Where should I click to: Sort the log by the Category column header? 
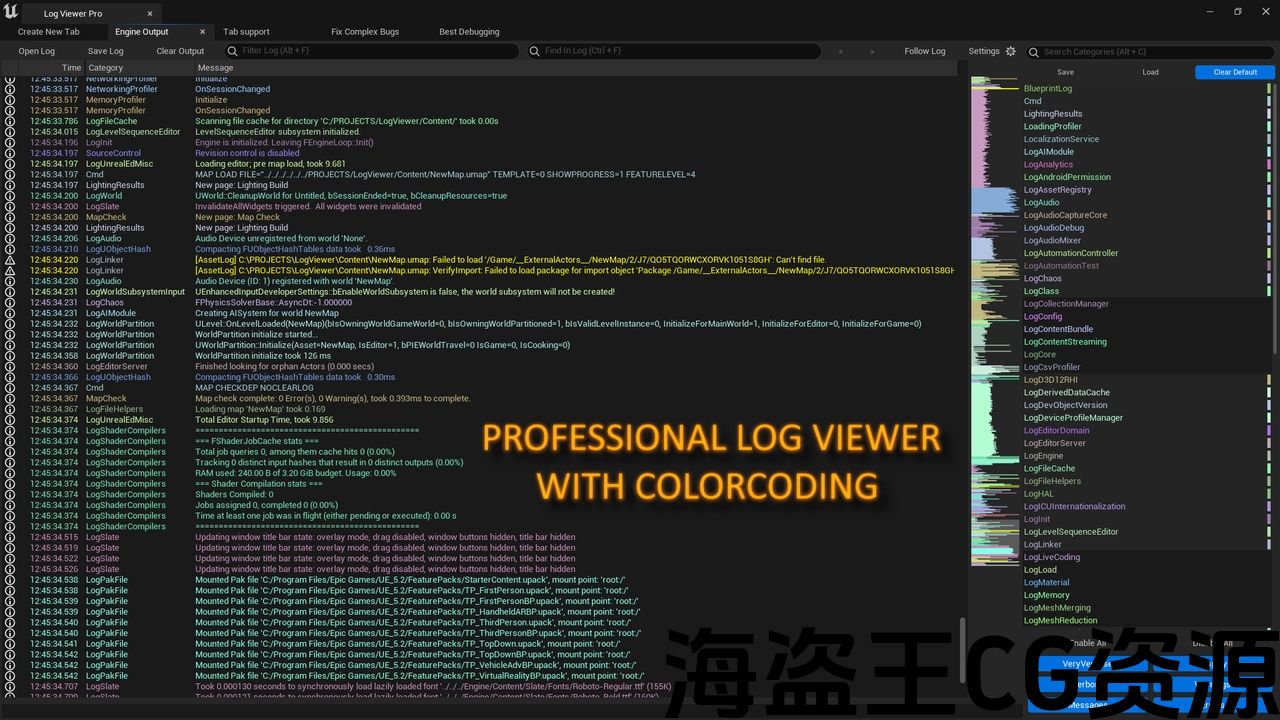tap(105, 68)
